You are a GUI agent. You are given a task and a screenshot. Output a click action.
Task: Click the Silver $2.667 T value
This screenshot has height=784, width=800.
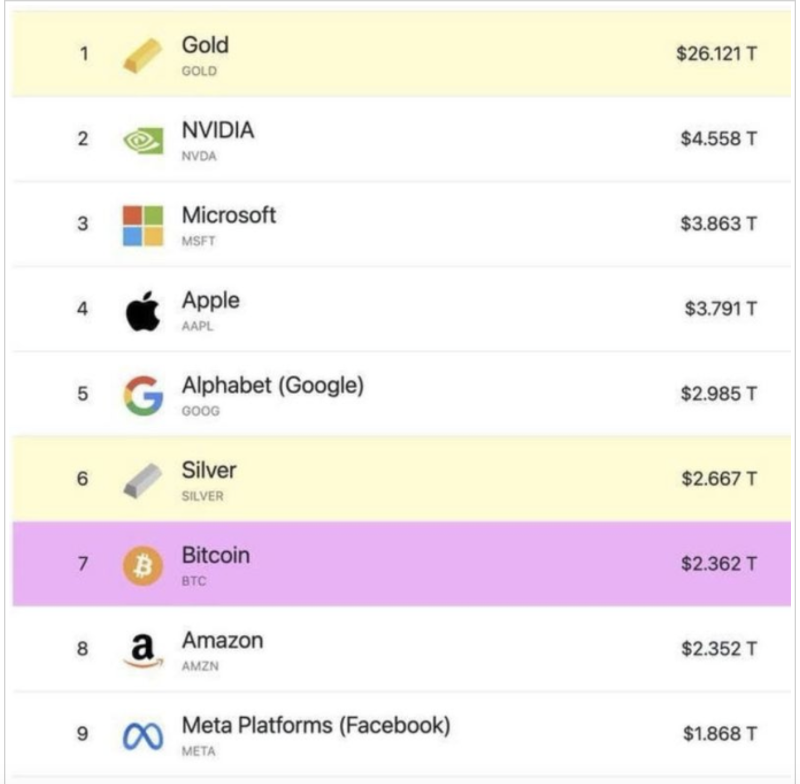point(718,479)
